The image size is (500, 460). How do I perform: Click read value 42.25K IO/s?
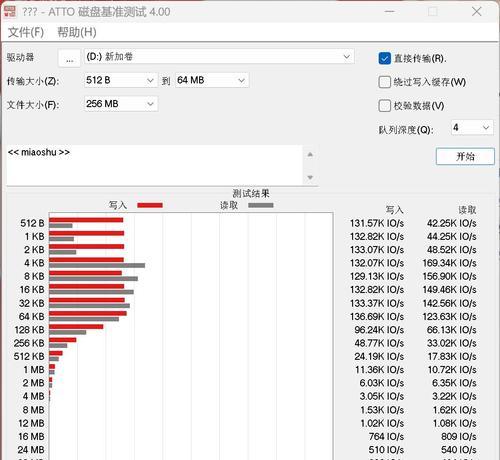[452, 223]
